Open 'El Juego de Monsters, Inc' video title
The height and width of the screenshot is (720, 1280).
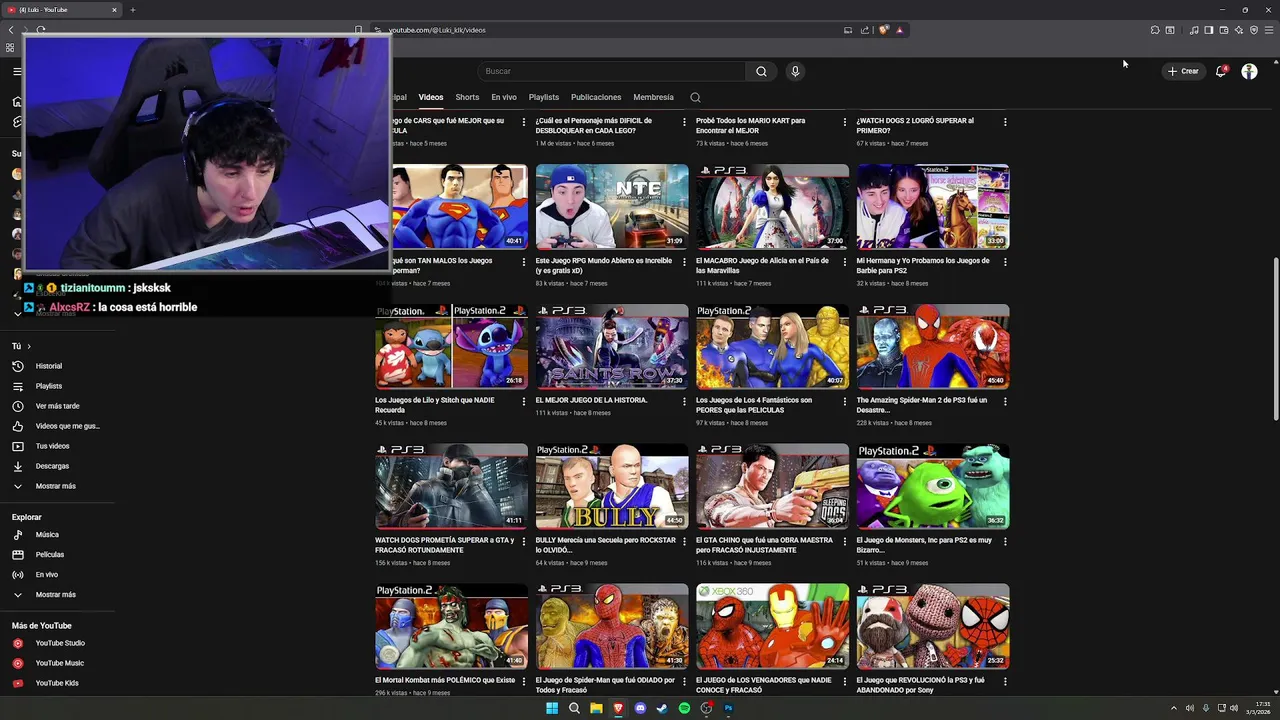(924, 545)
